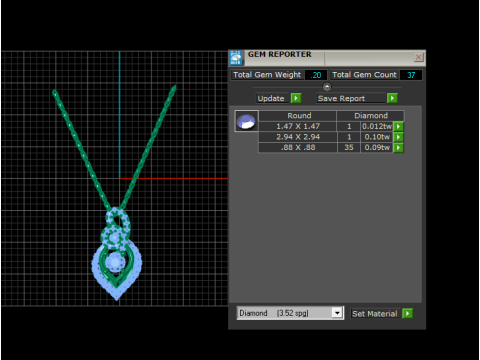Click the 35 quantity cell

tap(349, 148)
